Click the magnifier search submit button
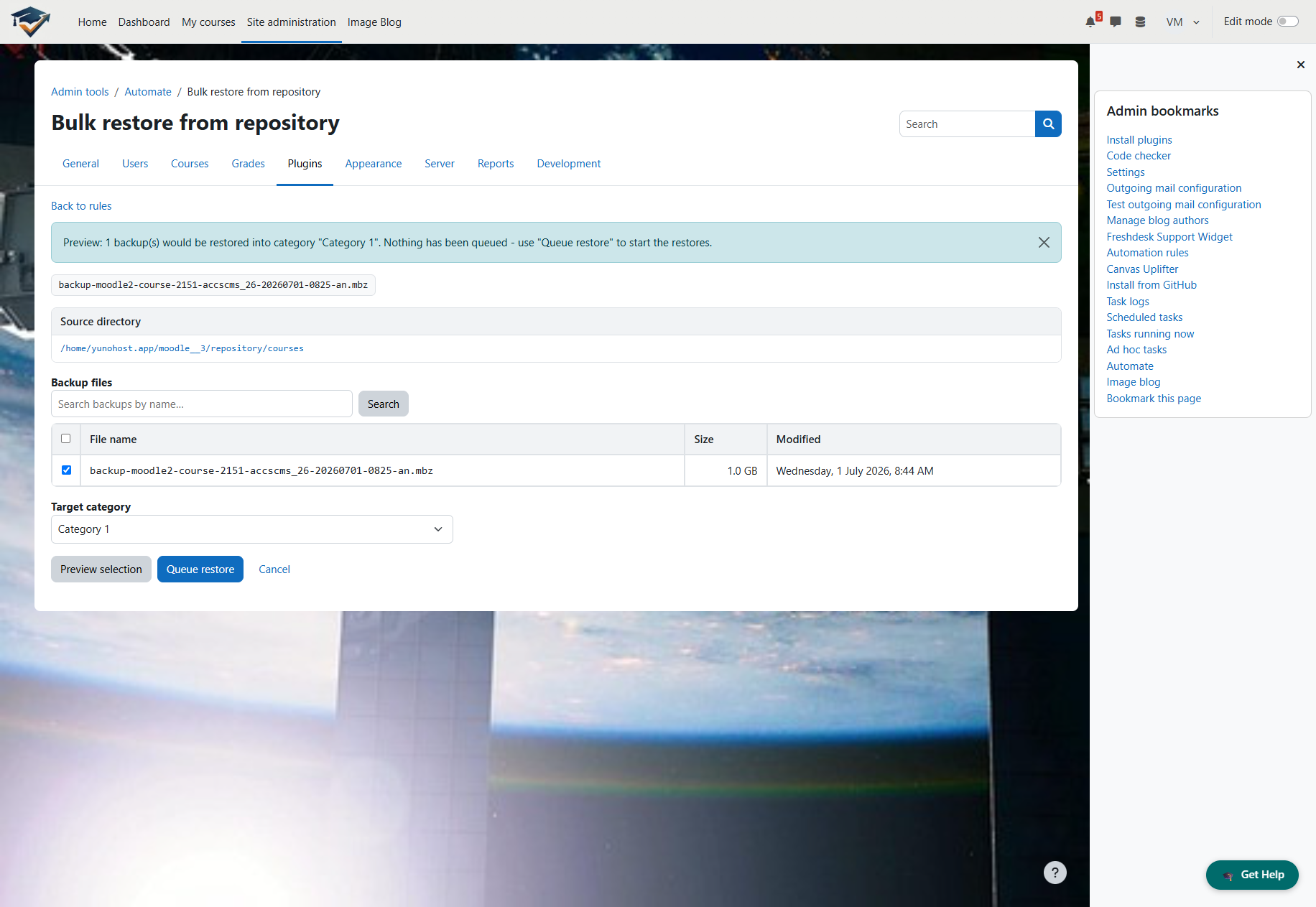The height and width of the screenshot is (907, 1316). pos(1048,124)
